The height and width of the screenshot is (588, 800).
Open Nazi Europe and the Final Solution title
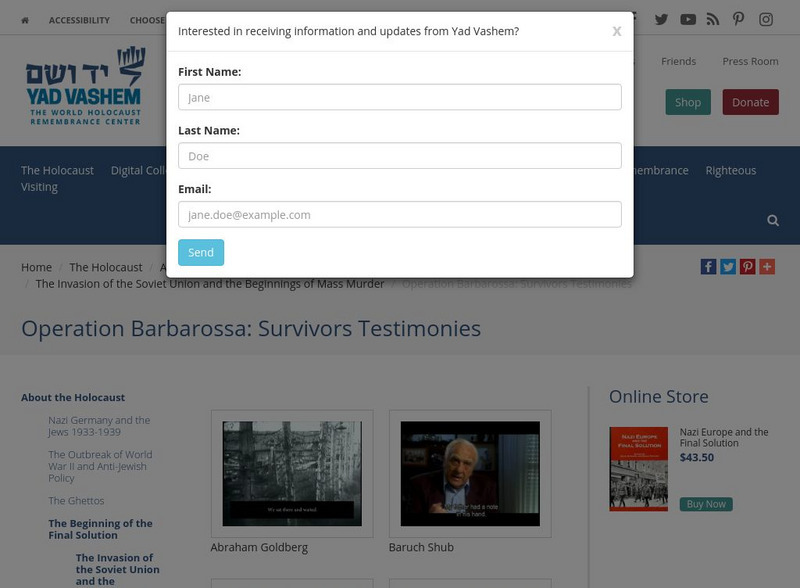[724, 437]
